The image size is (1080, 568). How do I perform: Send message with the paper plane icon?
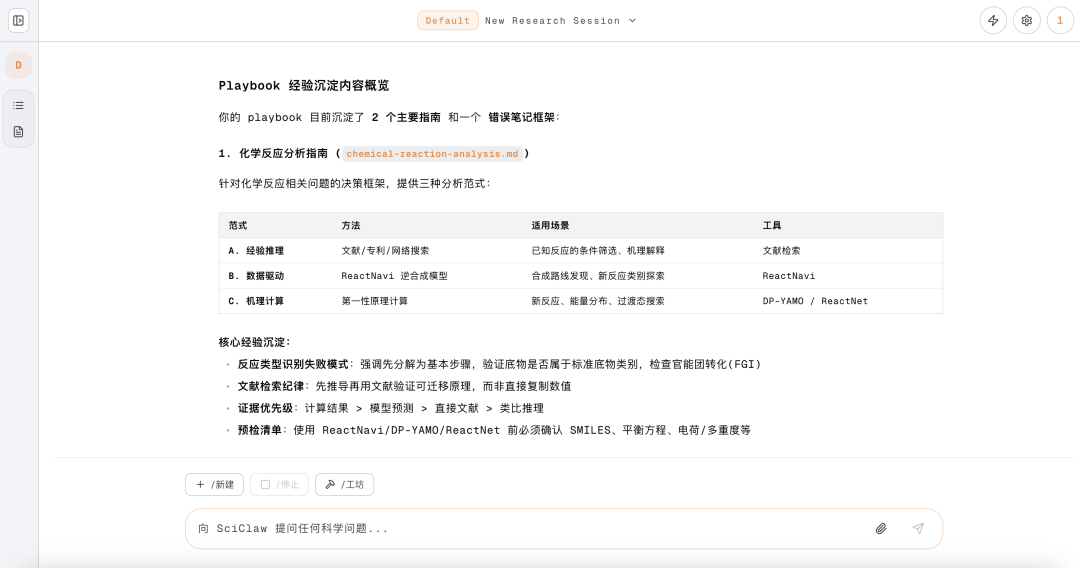pos(918,528)
